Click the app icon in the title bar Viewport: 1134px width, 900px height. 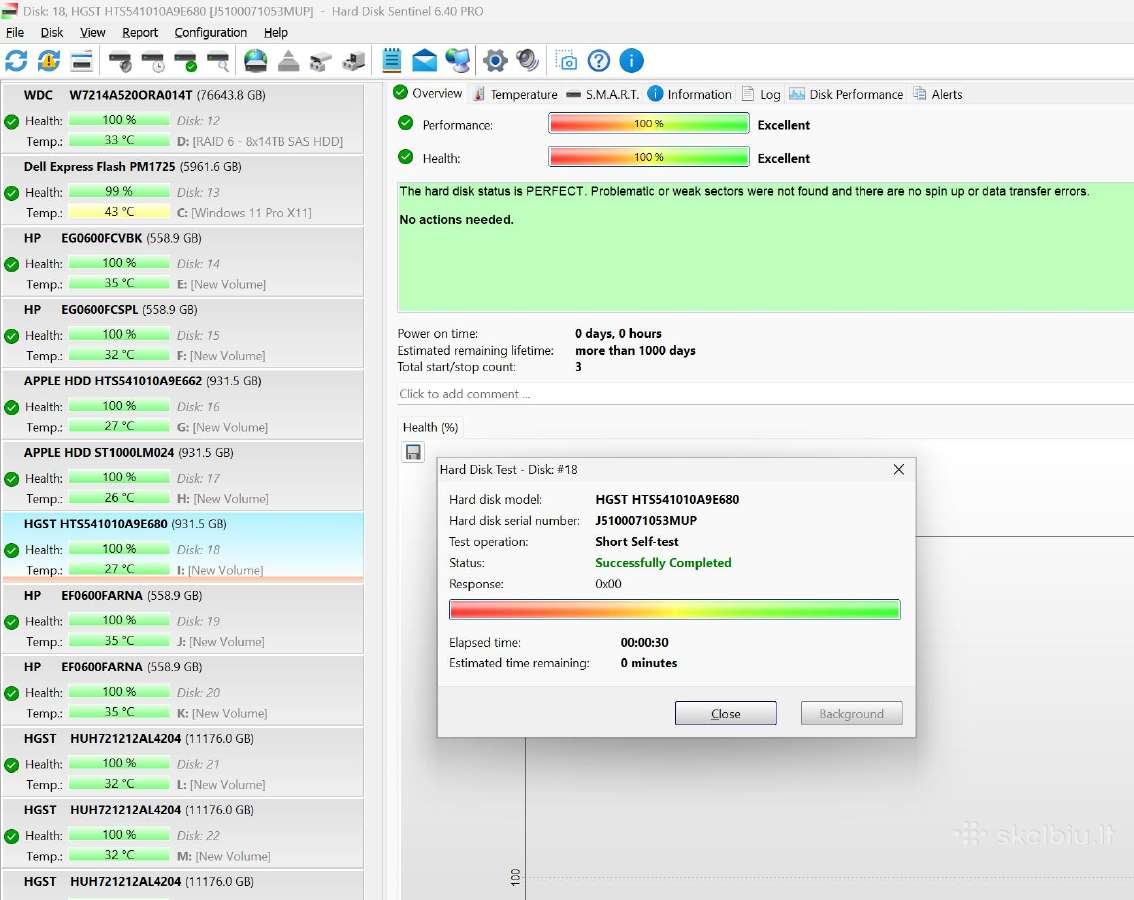pyautogui.click(x=9, y=11)
